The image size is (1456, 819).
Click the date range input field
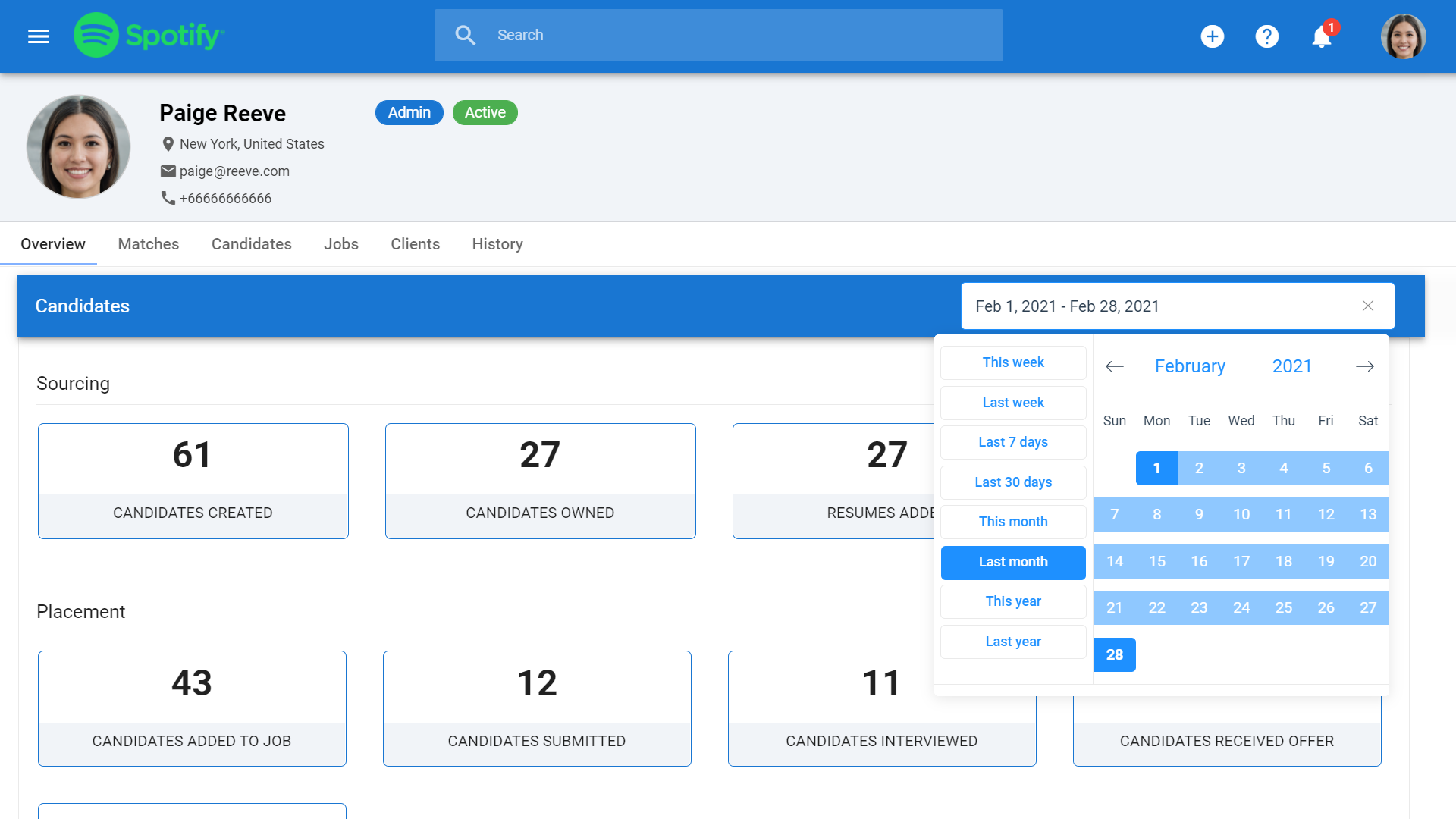click(1153, 306)
